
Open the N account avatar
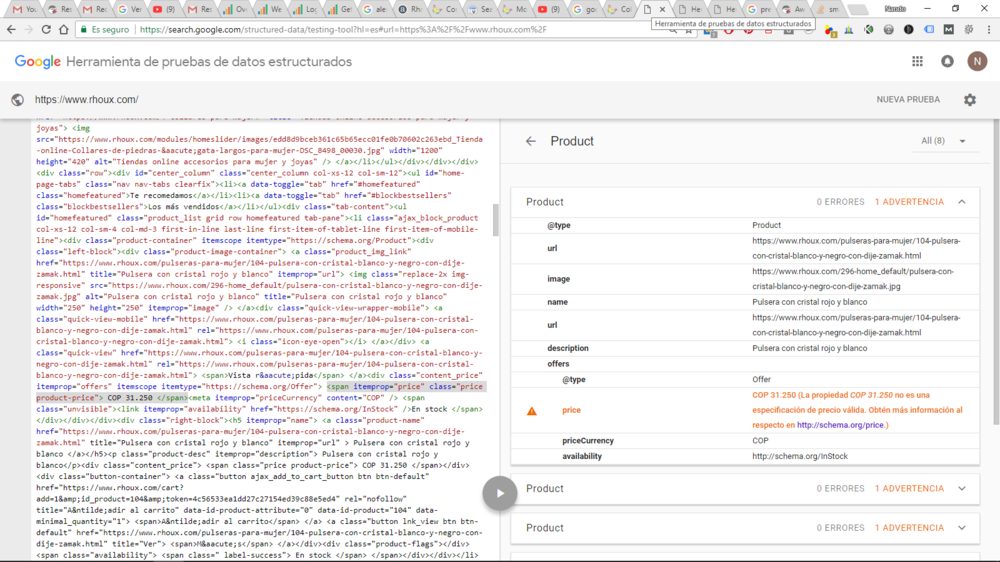[977, 62]
